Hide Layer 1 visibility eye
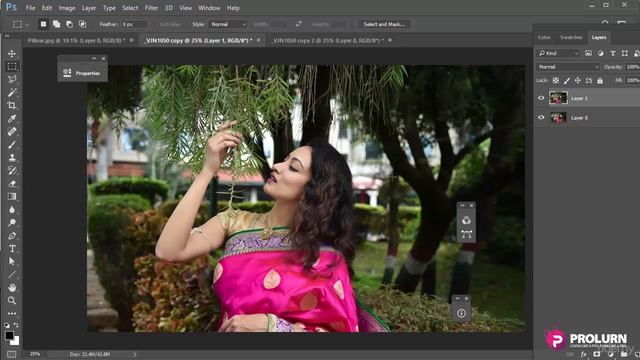The image size is (640, 360). pyautogui.click(x=541, y=98)
